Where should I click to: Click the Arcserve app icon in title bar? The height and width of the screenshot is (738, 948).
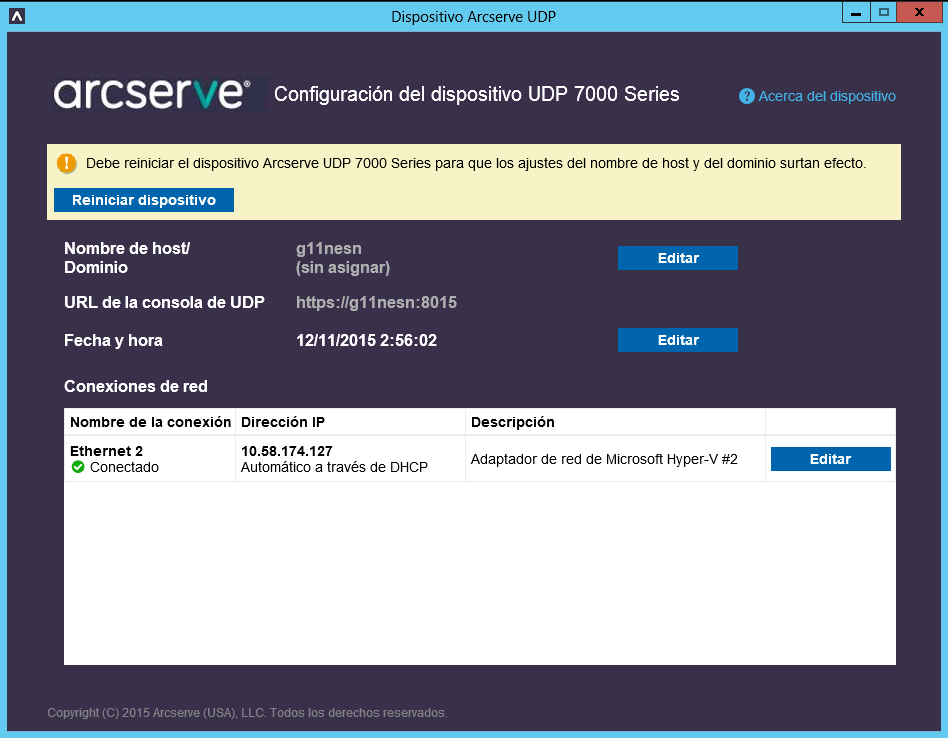(17, 16)
